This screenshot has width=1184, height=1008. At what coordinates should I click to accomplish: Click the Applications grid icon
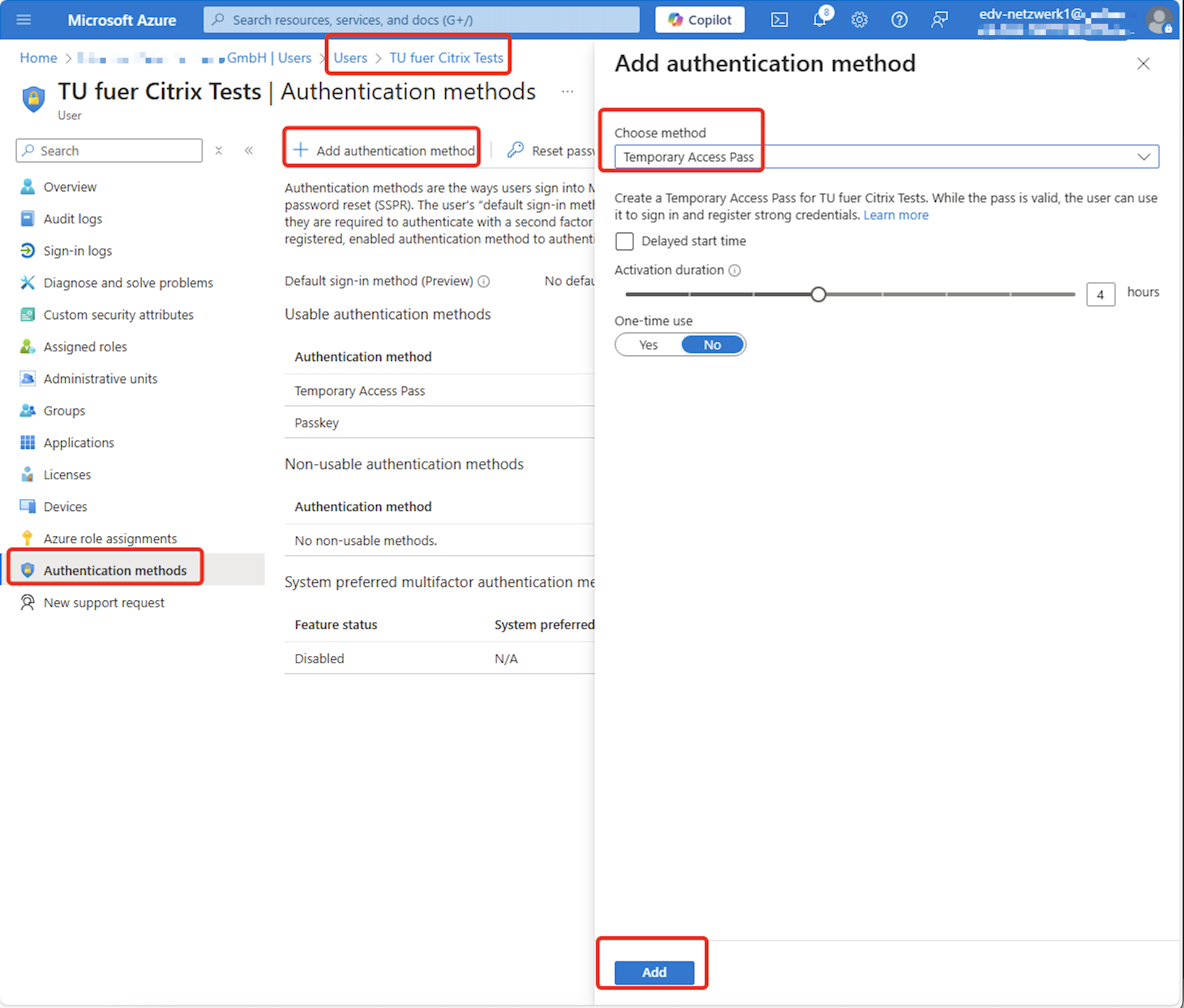(x=27, y=443)
